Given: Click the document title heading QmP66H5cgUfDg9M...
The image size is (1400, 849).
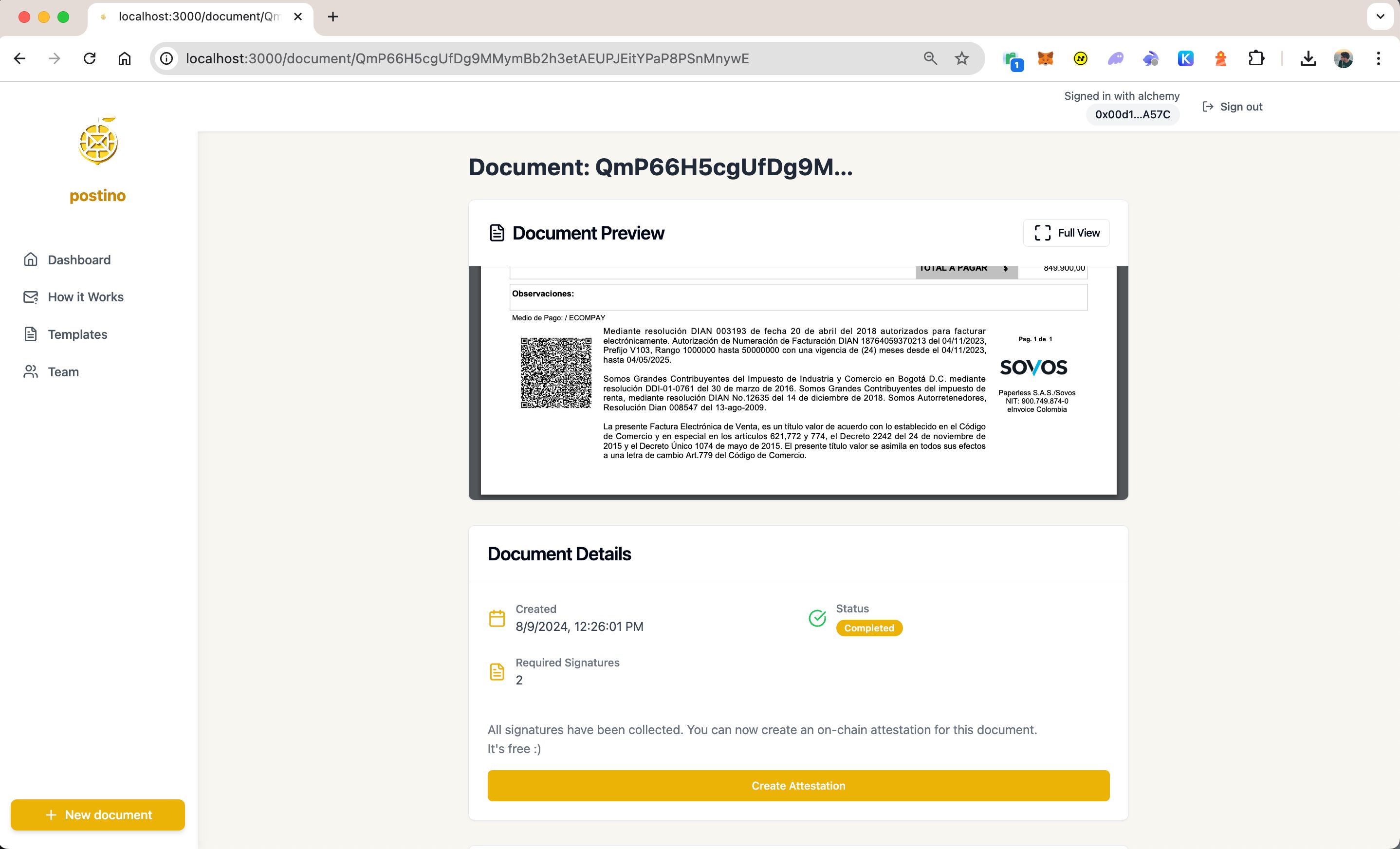Looking at the screenshot, I should click(660, 166).
